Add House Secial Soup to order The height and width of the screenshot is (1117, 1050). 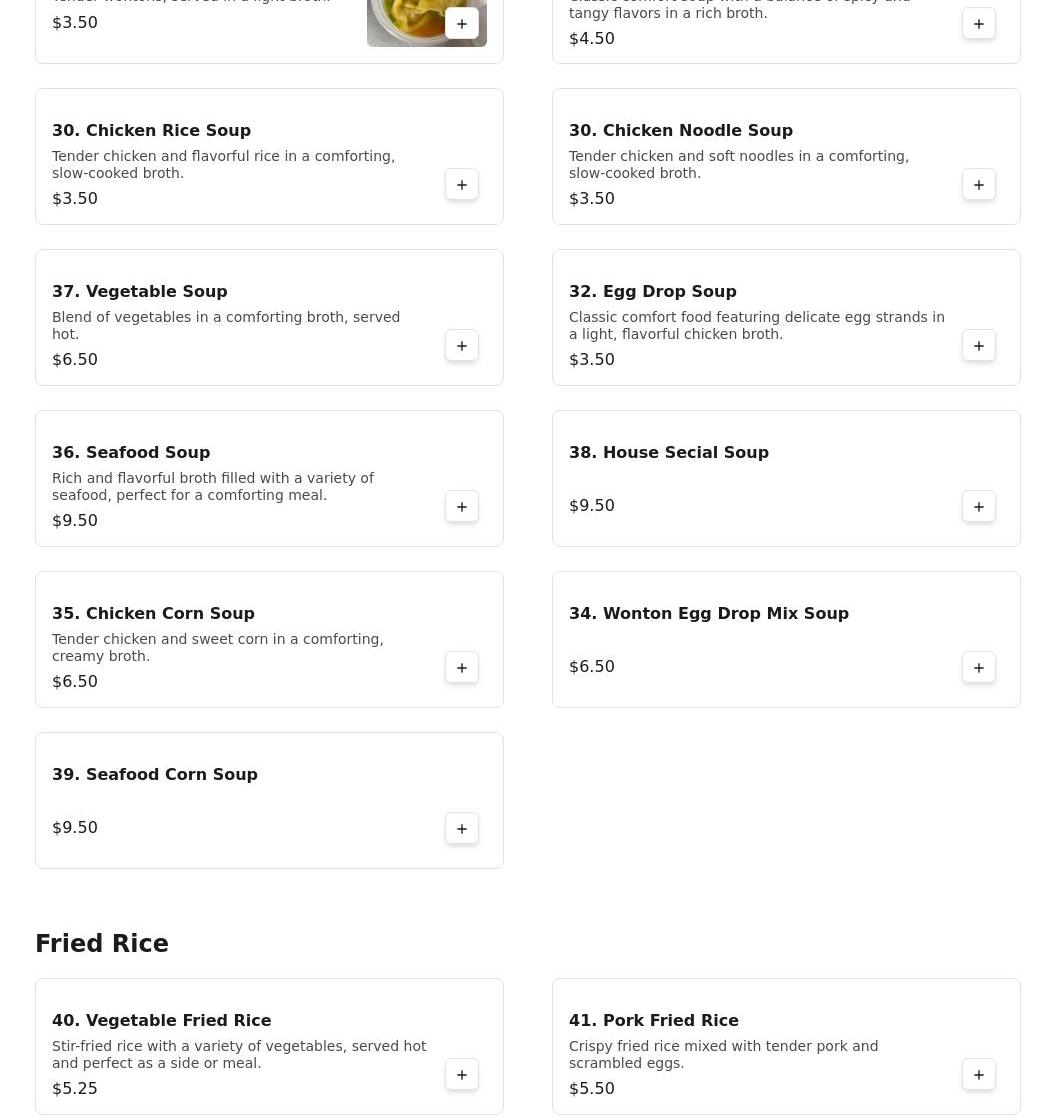979,506
